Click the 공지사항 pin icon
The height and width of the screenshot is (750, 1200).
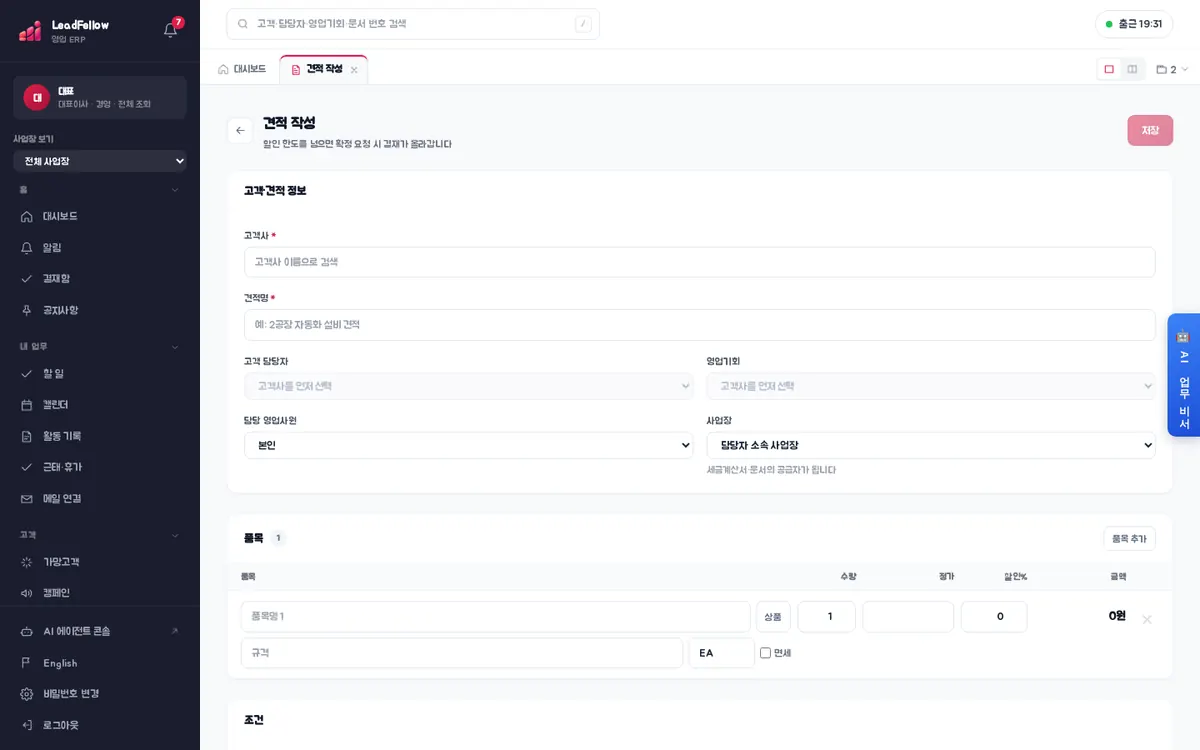27,310
